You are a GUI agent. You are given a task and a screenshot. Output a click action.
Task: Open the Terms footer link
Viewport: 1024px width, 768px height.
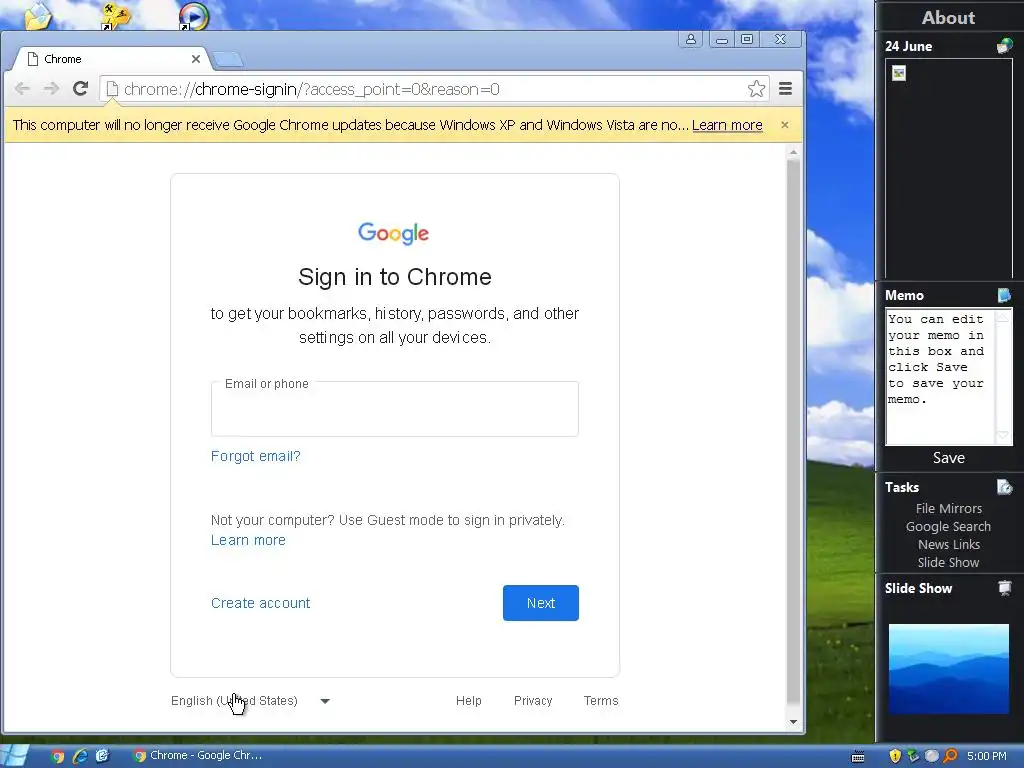click(601, 701)
